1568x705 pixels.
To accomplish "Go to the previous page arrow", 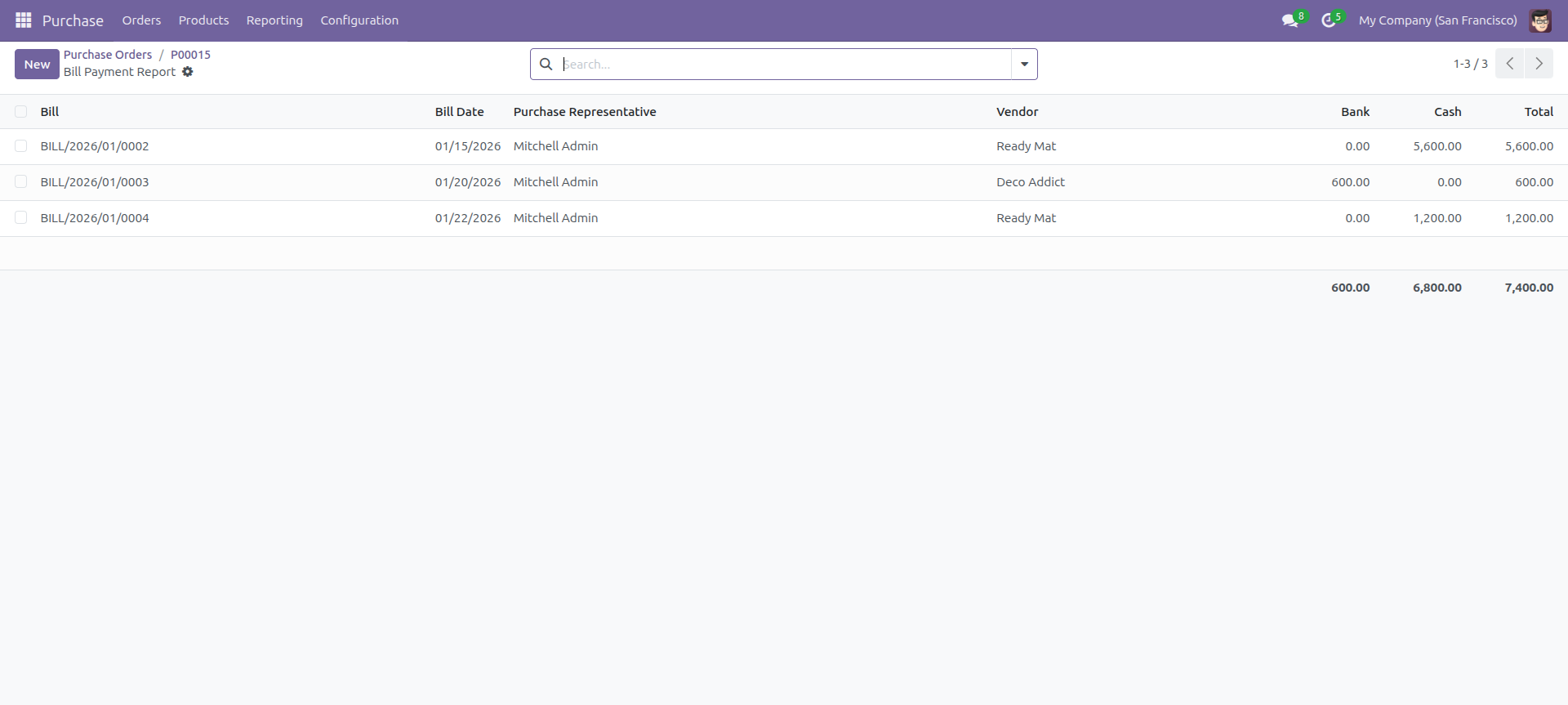I will [x=1510, y=64].
